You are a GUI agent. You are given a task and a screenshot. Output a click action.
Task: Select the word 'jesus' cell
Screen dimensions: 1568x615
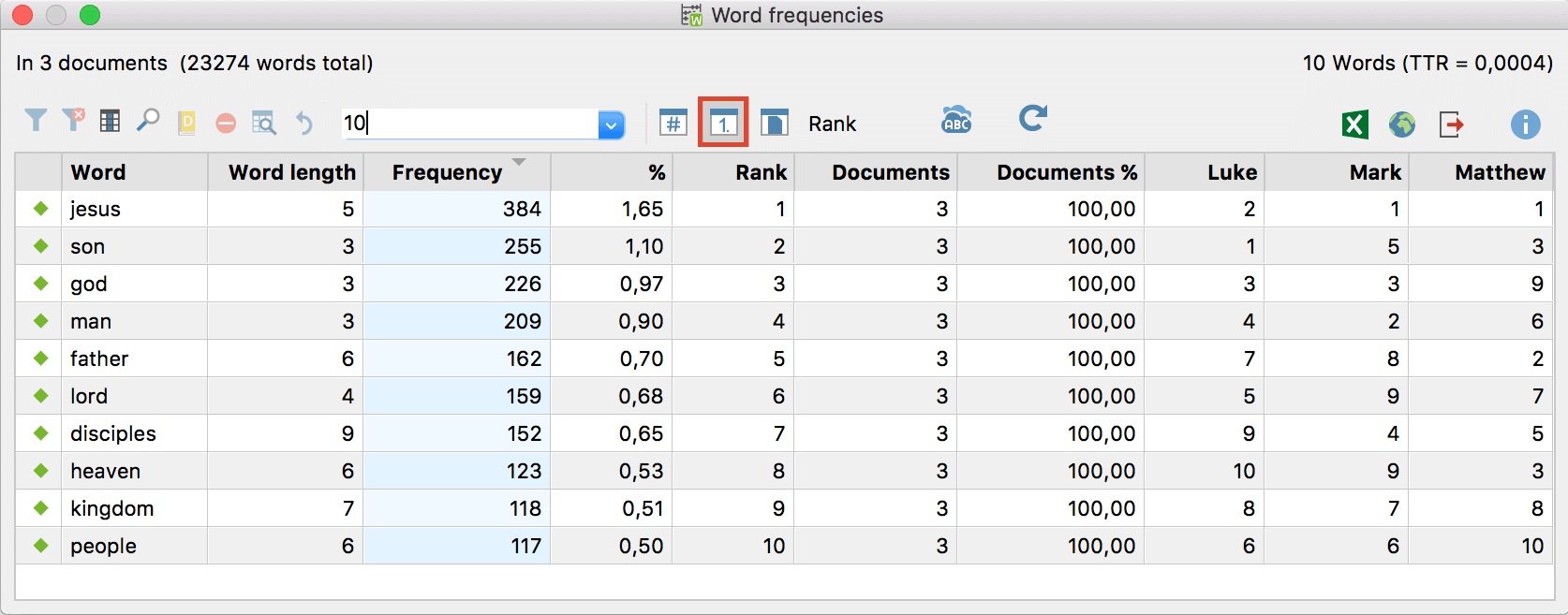pos(135,209)
